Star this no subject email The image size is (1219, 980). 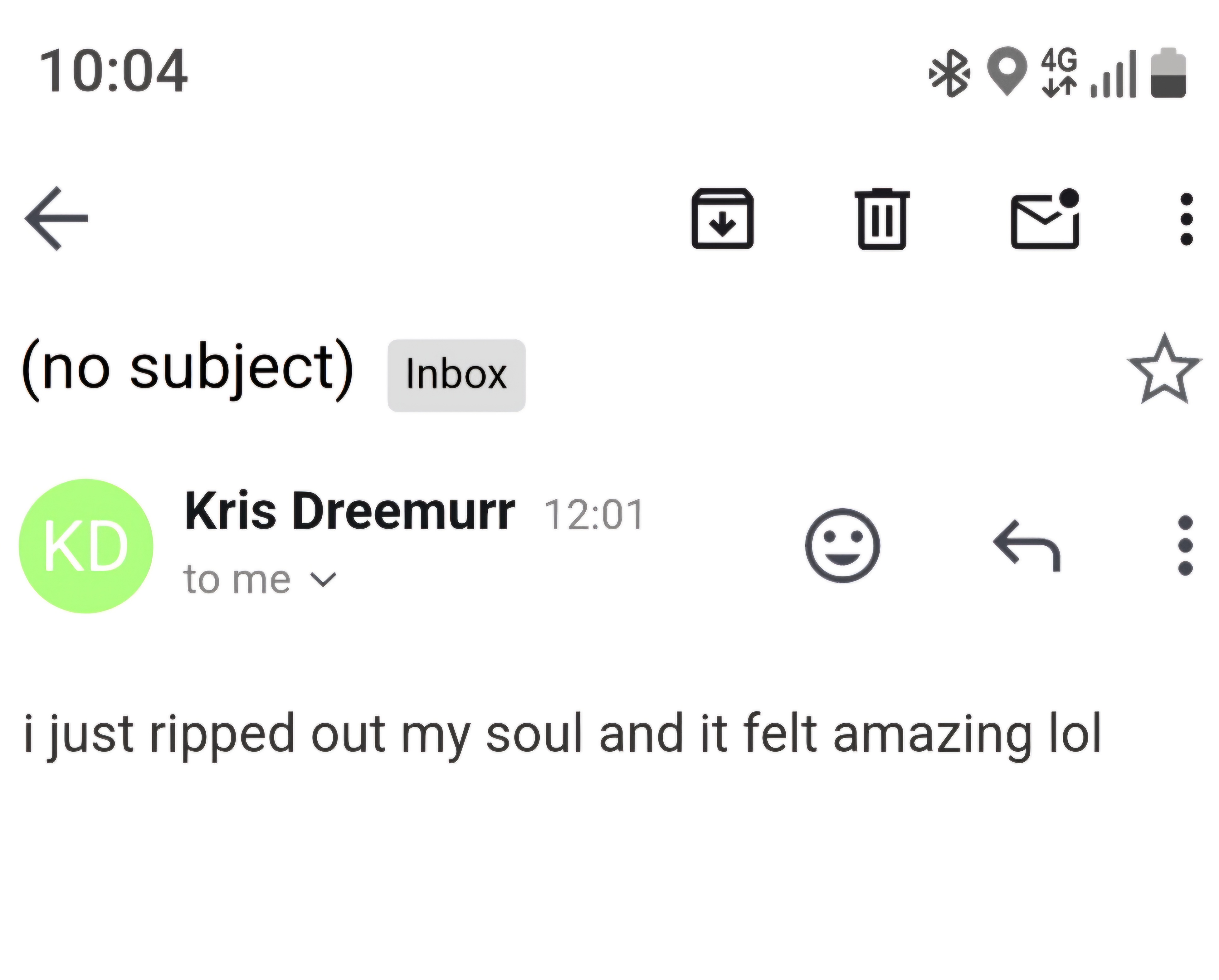(x=1164, y=370)
